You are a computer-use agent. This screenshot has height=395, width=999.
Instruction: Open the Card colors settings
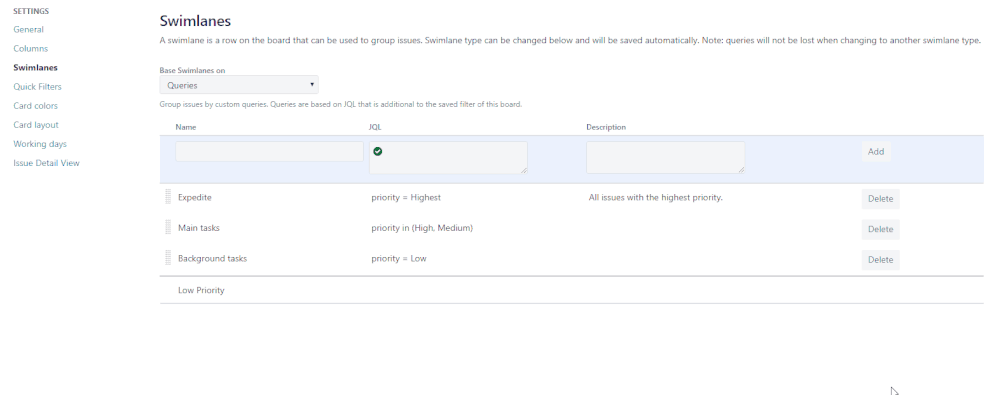[x=36, y=106]
